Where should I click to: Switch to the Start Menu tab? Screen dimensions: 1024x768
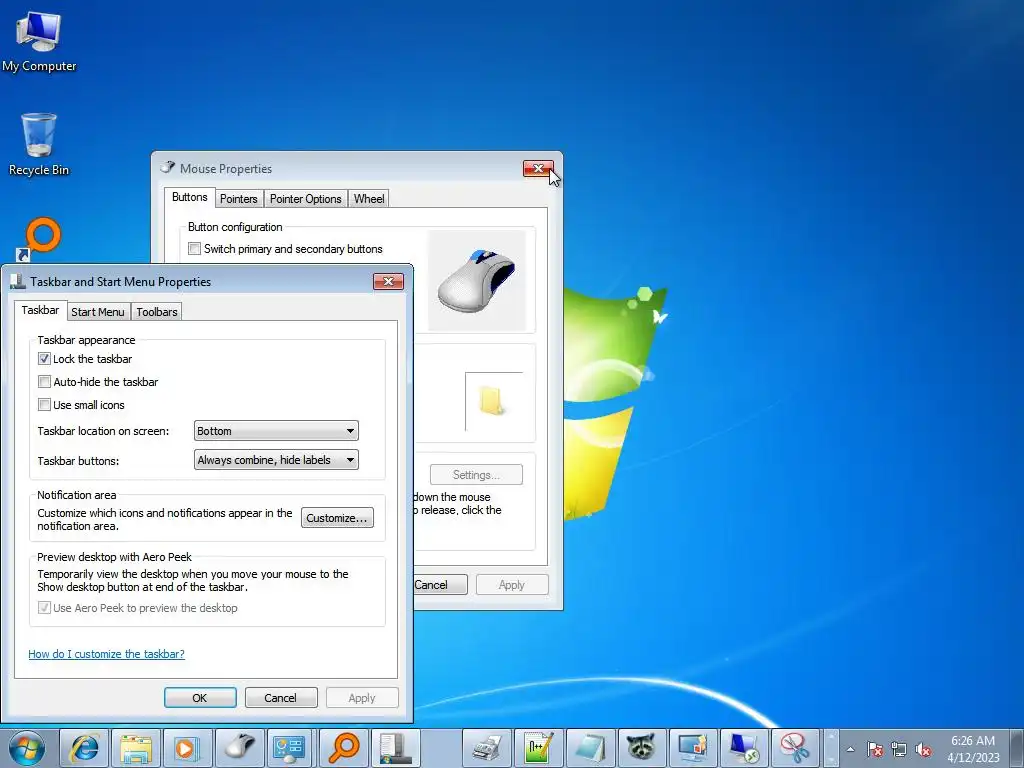98,312
